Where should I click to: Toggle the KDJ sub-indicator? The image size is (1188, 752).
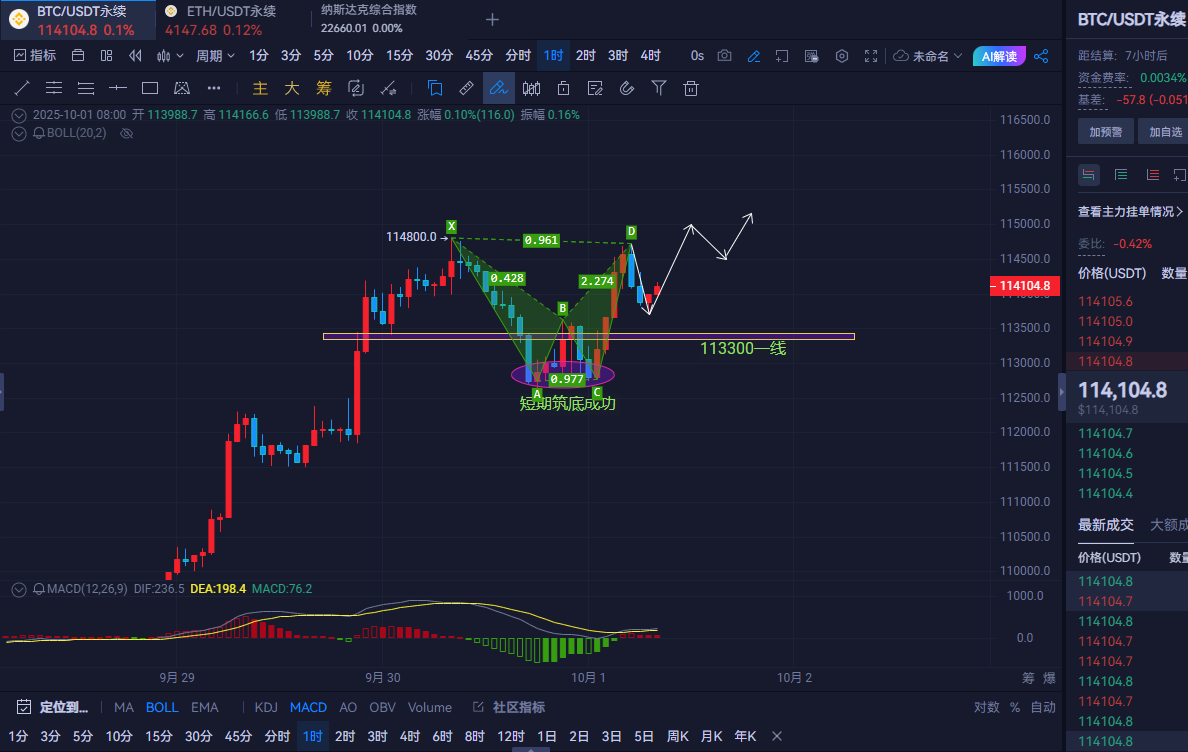pos(266,707)
